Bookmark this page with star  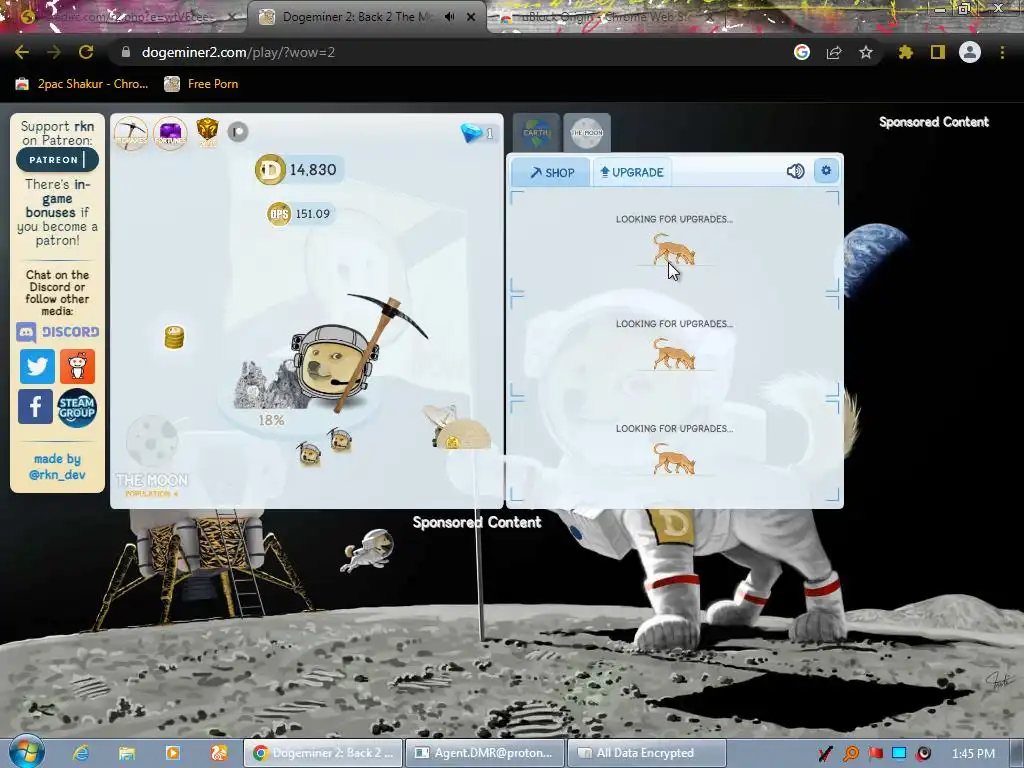click(x=866, y=52)
